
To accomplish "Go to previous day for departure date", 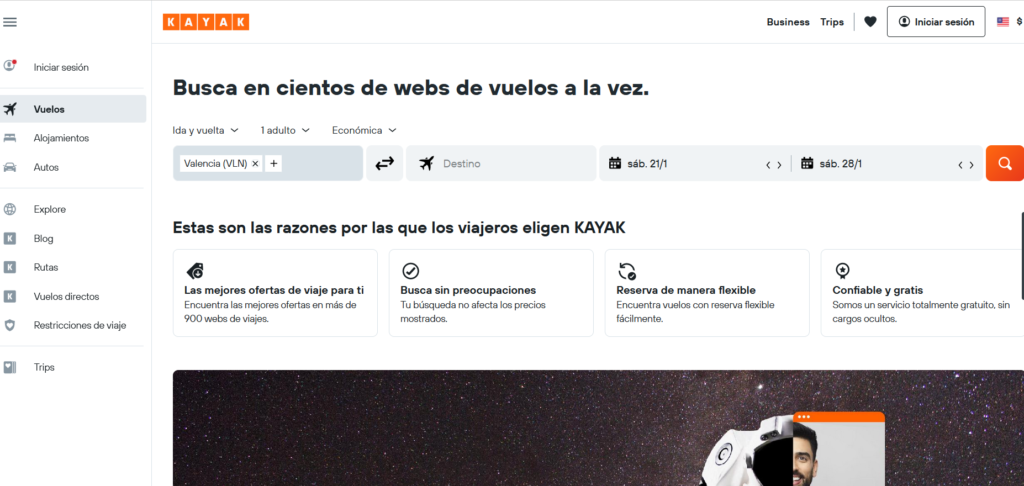I will 769,165.
